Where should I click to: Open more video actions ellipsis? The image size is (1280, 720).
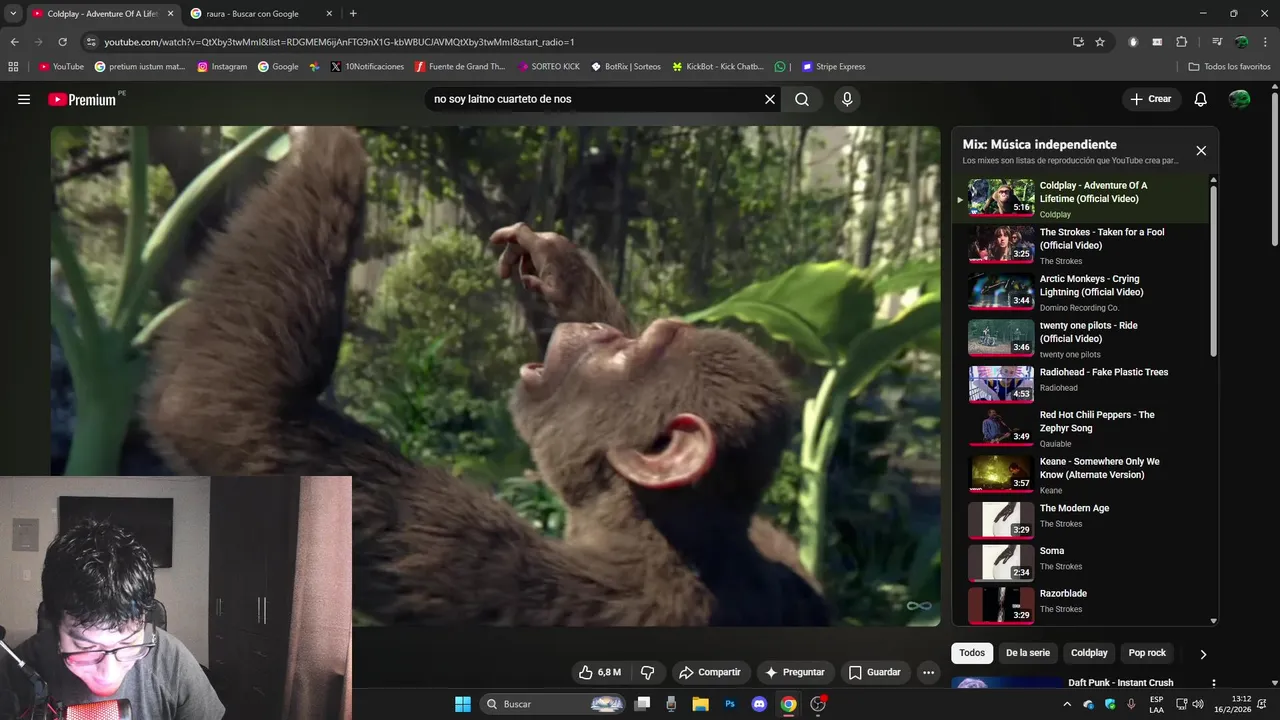pos(928,672)
